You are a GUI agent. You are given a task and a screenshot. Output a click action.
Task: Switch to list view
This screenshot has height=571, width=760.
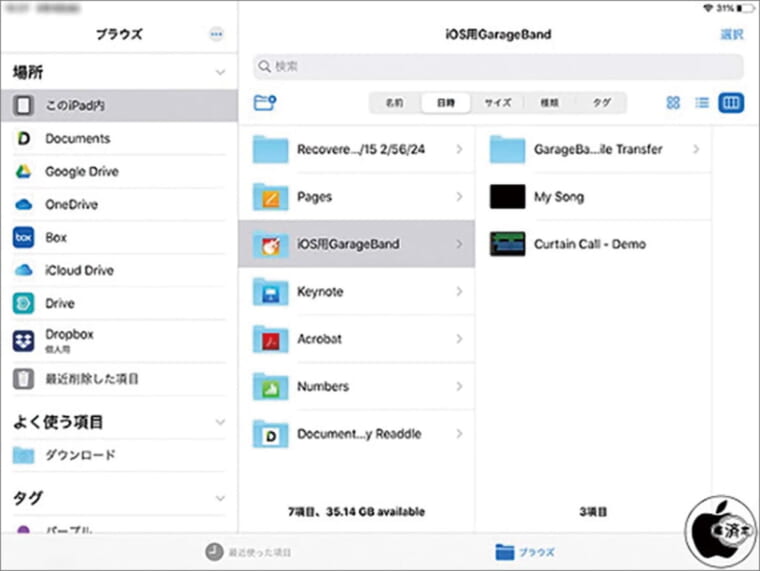702,102
